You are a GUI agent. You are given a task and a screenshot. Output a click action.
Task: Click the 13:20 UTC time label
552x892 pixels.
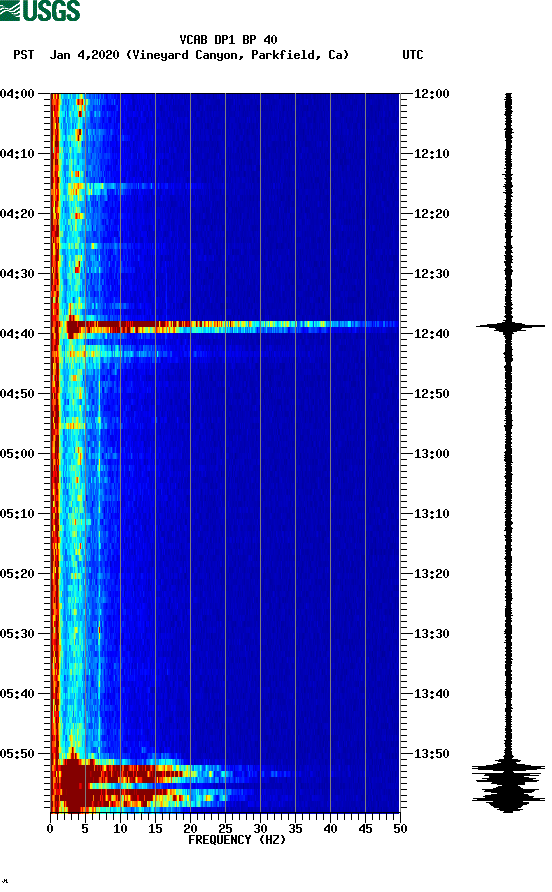[x=431, y=573]
